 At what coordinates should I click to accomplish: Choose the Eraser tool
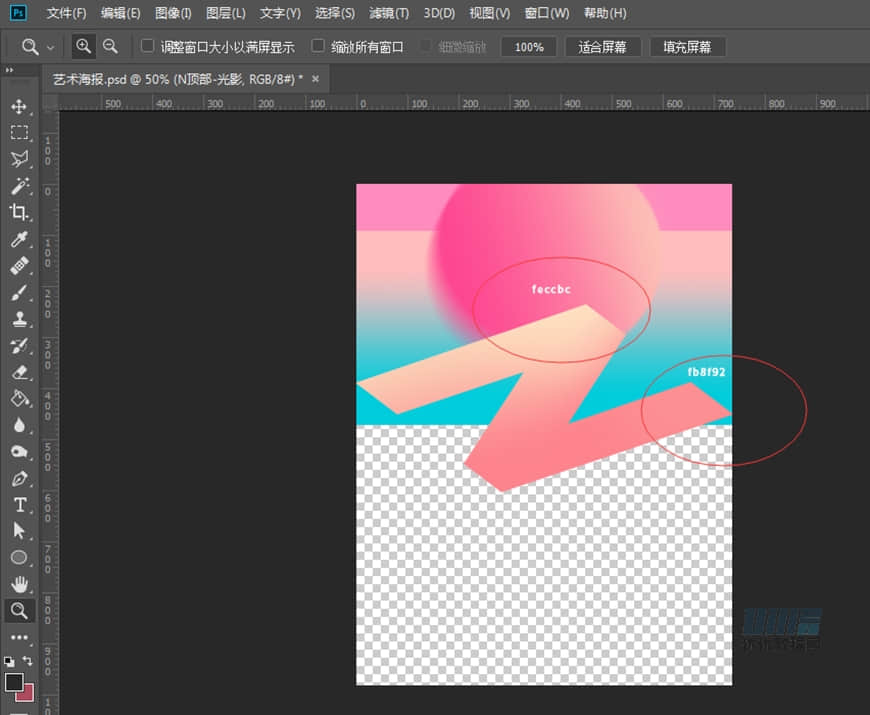(x=19, y=372)
